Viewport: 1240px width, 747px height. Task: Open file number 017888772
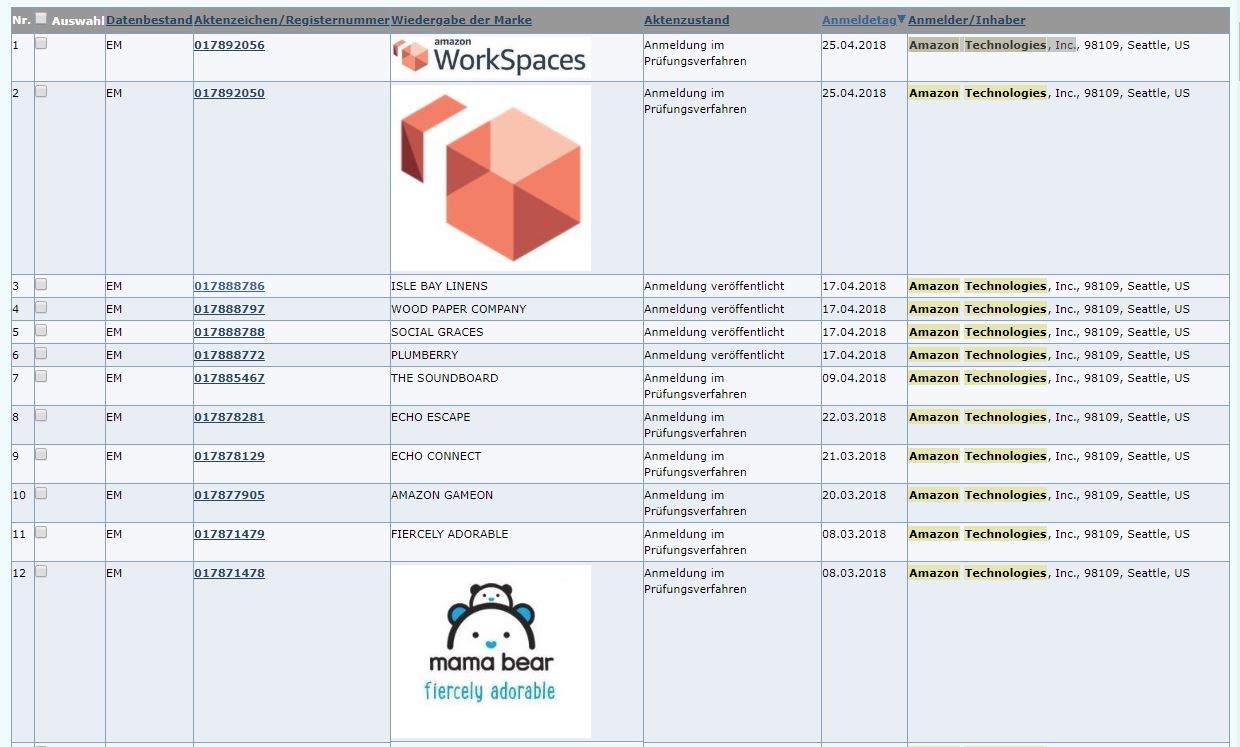tap(229, 355)
